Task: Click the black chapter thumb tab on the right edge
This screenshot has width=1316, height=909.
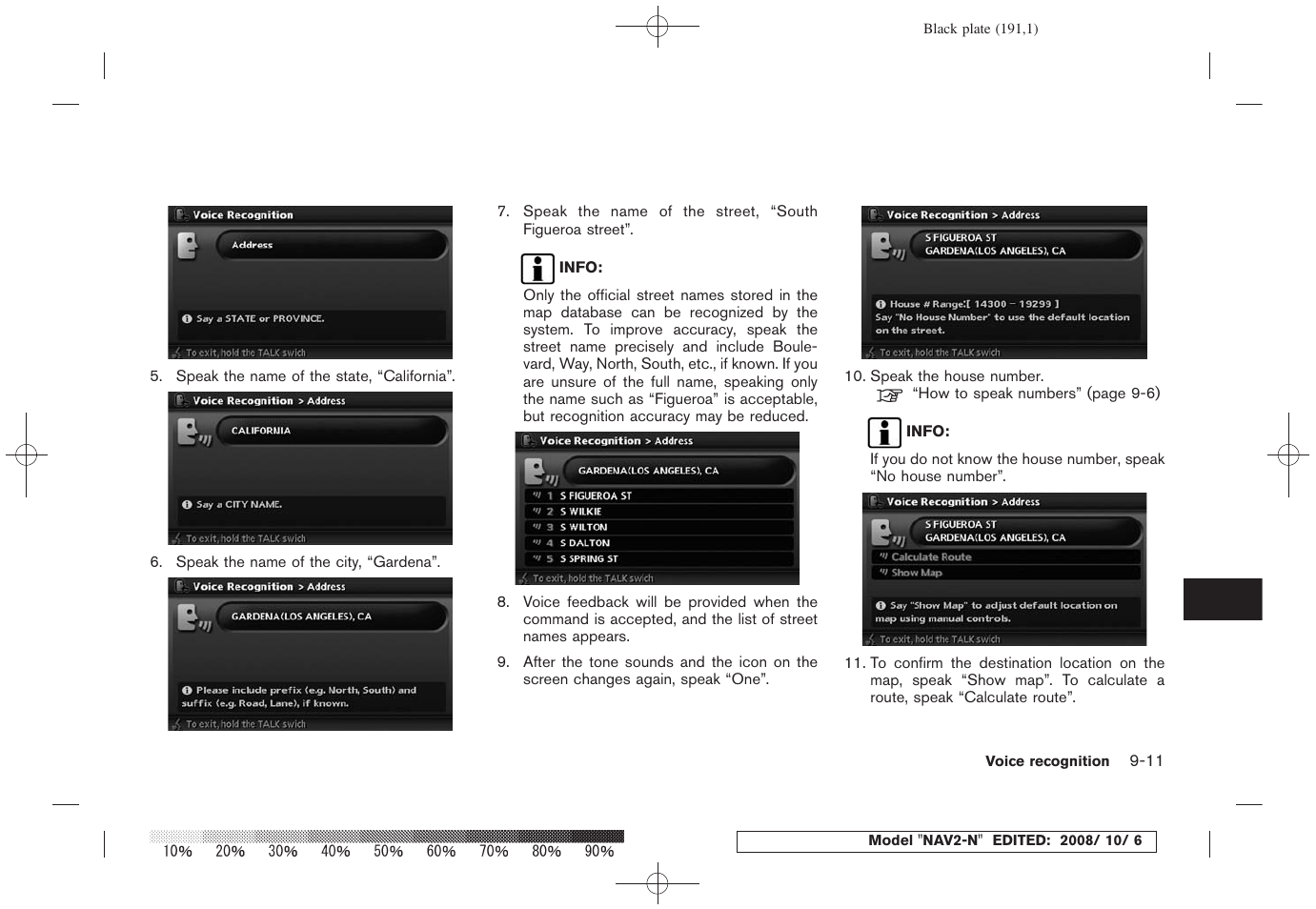Action: pyautogui.click(x=1223, y=599)
